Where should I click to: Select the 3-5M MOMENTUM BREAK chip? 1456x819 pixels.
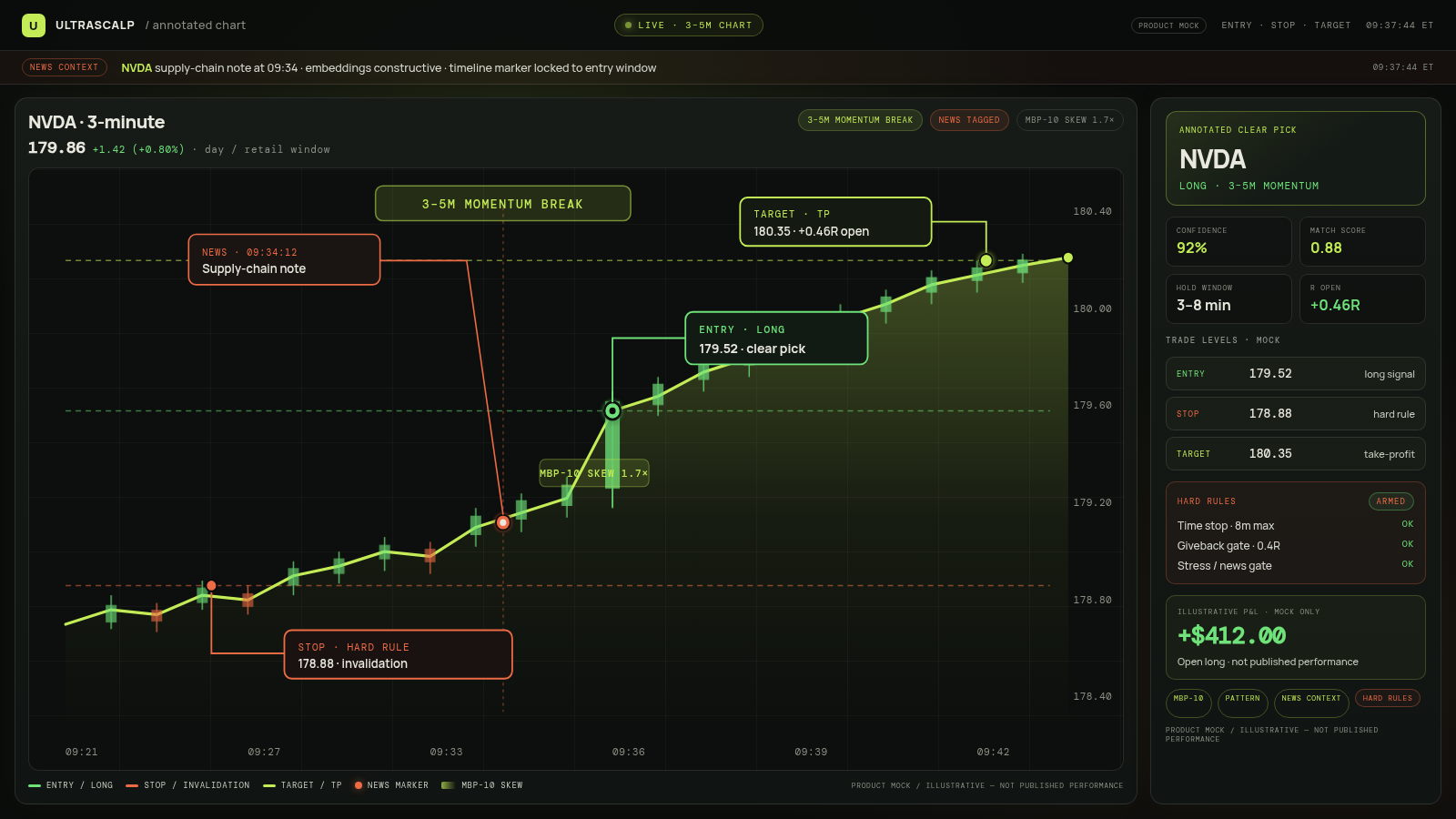point(860,120)
